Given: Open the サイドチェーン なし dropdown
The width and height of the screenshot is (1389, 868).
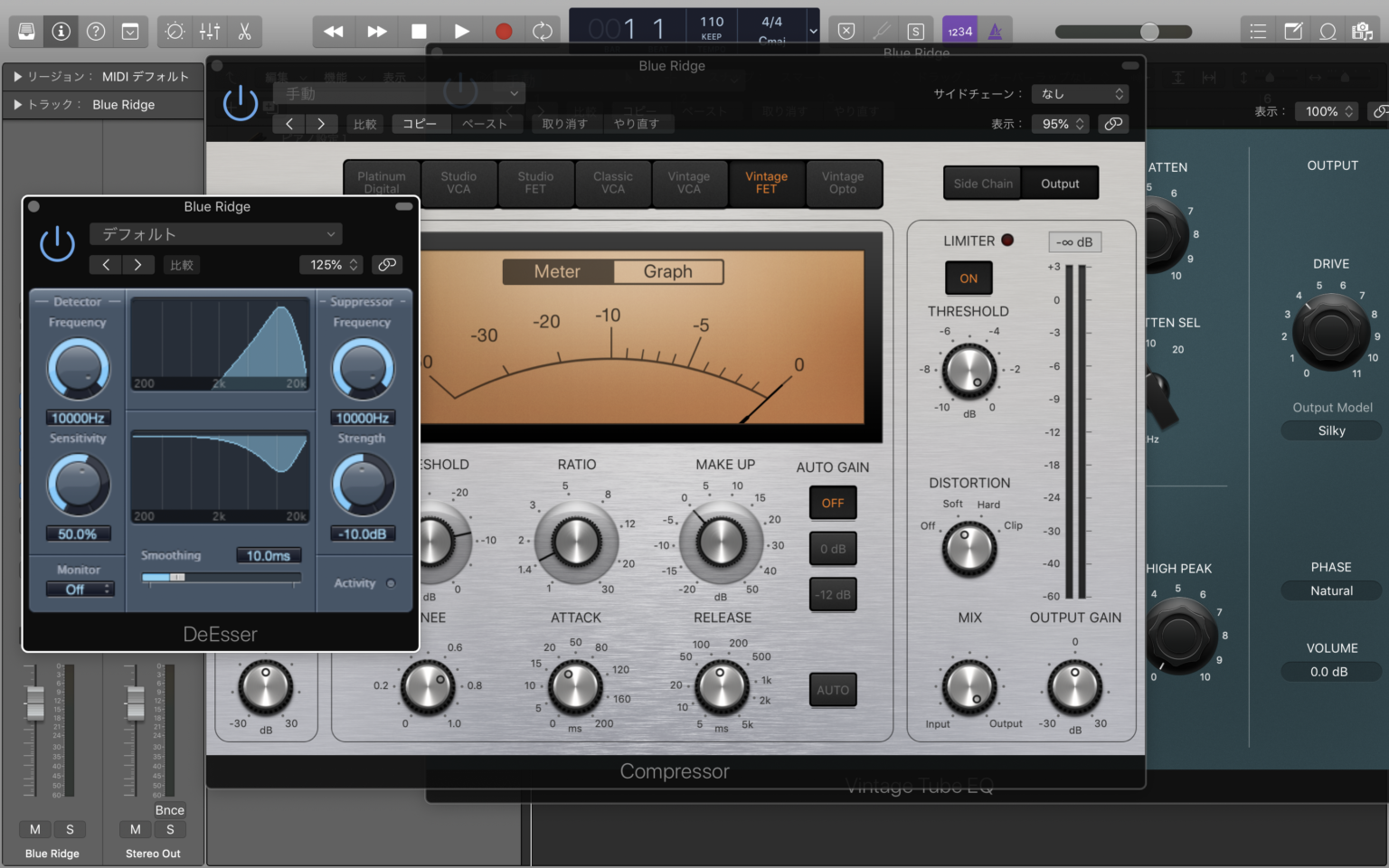Looking at the screenshot, I should click(x=1080, y=93).
